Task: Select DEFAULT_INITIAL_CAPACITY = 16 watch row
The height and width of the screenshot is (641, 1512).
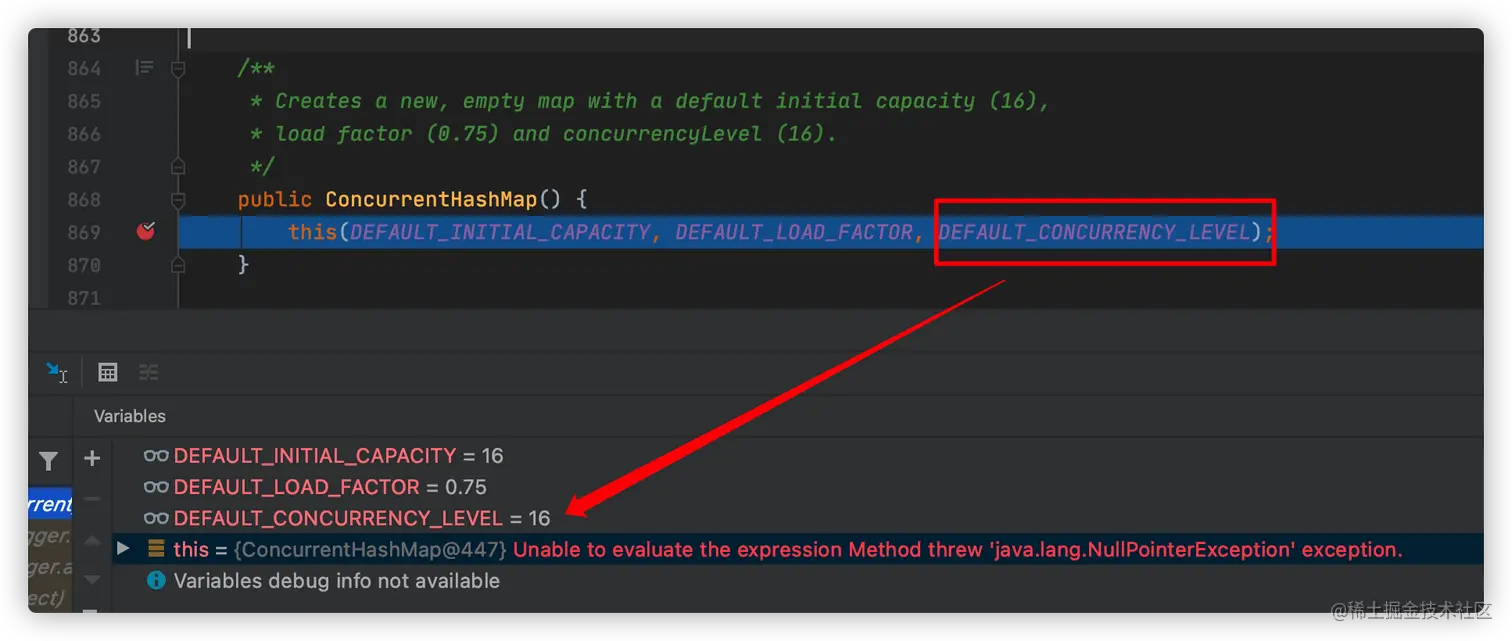Action: [797, 456]
